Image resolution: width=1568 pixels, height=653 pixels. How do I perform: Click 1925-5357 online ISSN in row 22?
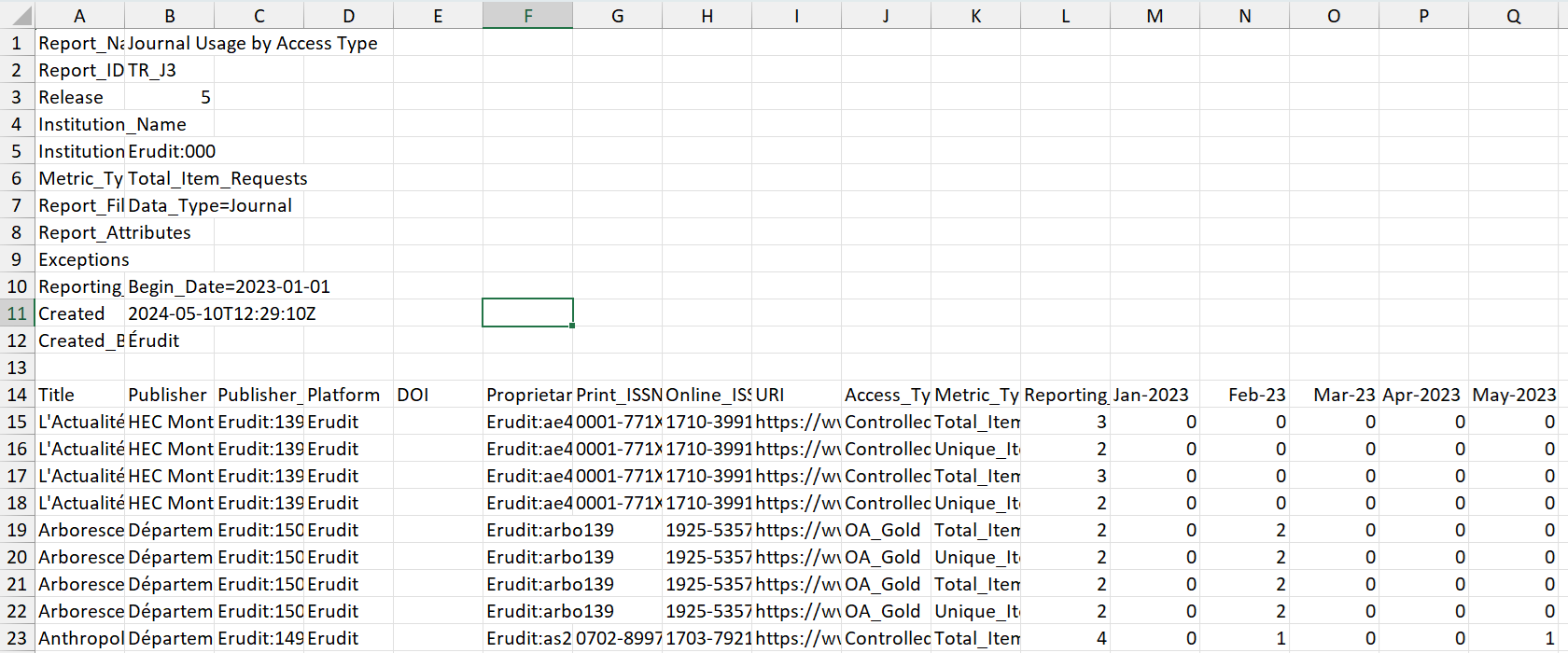click(x=707, y=611)
